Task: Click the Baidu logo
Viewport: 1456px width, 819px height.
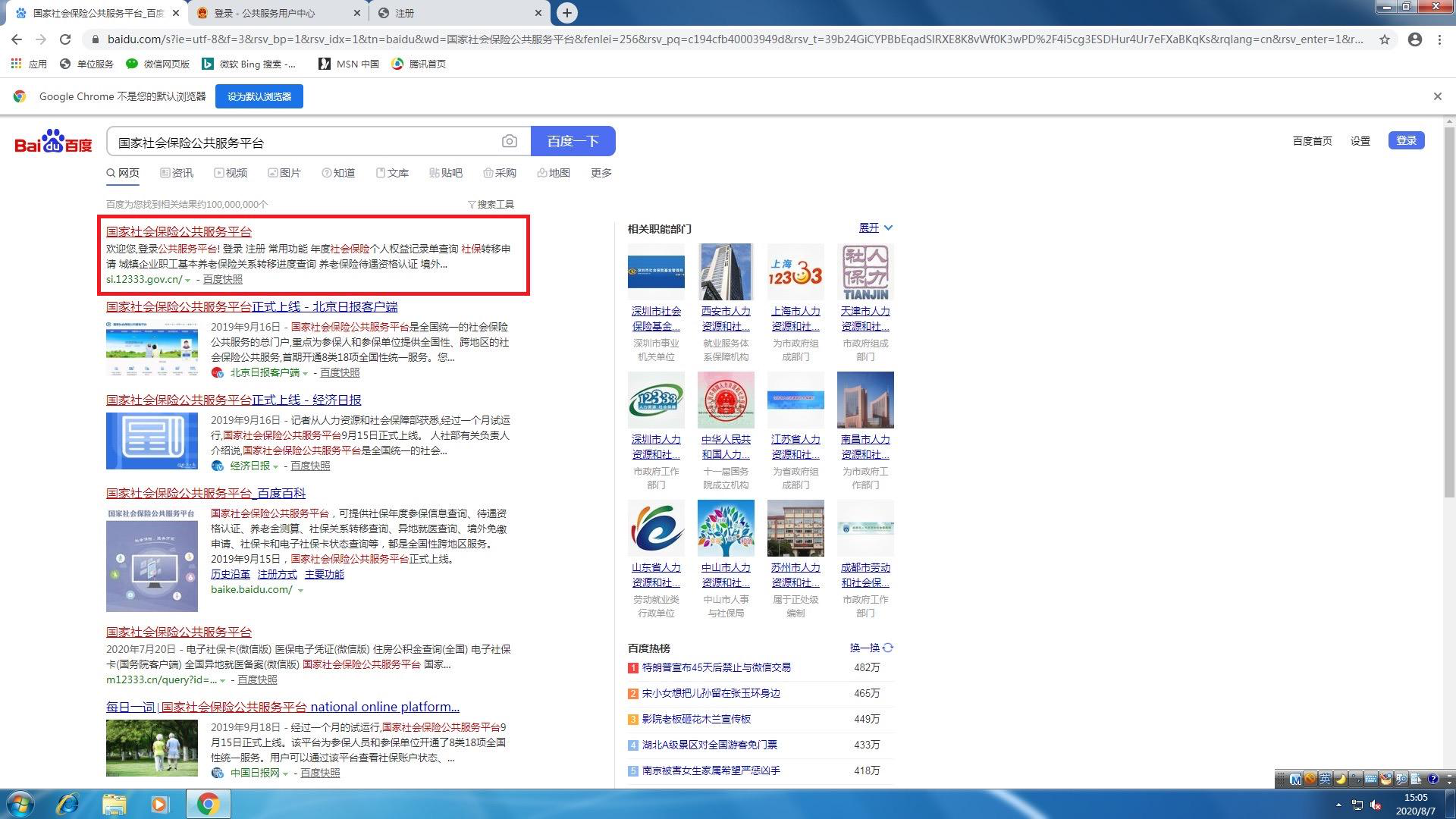Action: [54, 142]
